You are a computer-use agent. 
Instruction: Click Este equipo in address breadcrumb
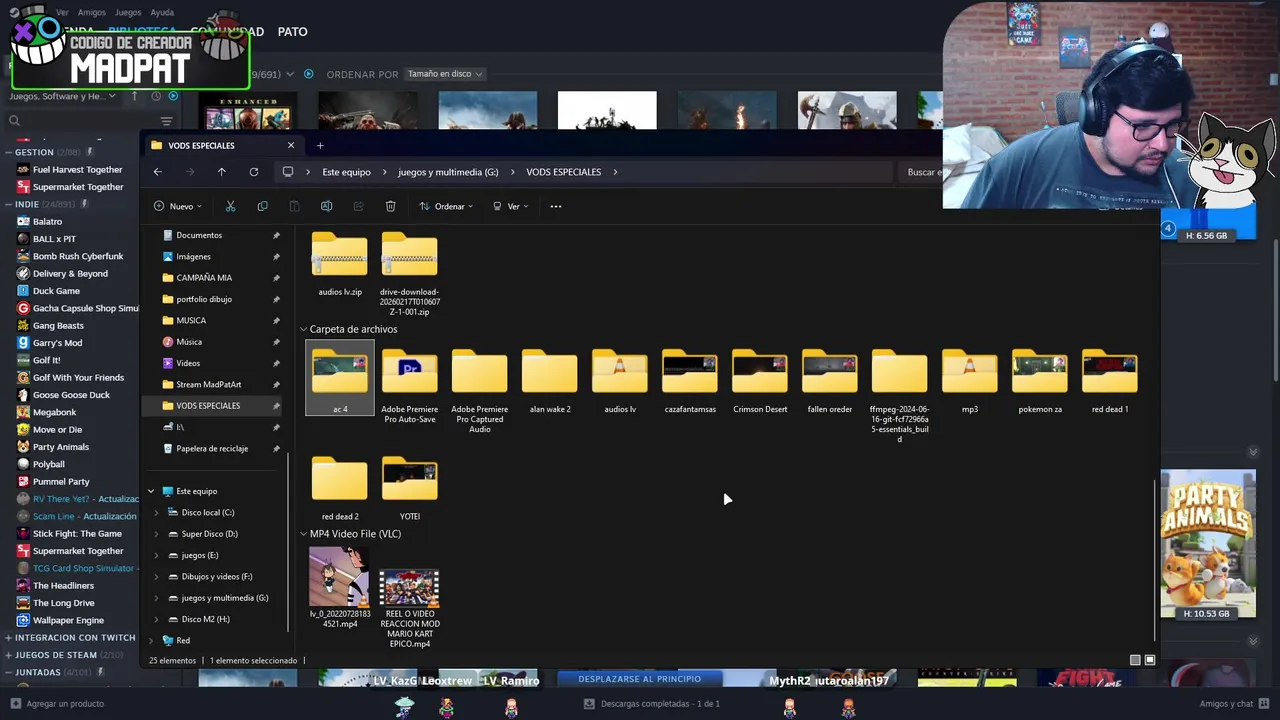pos(346,172)
